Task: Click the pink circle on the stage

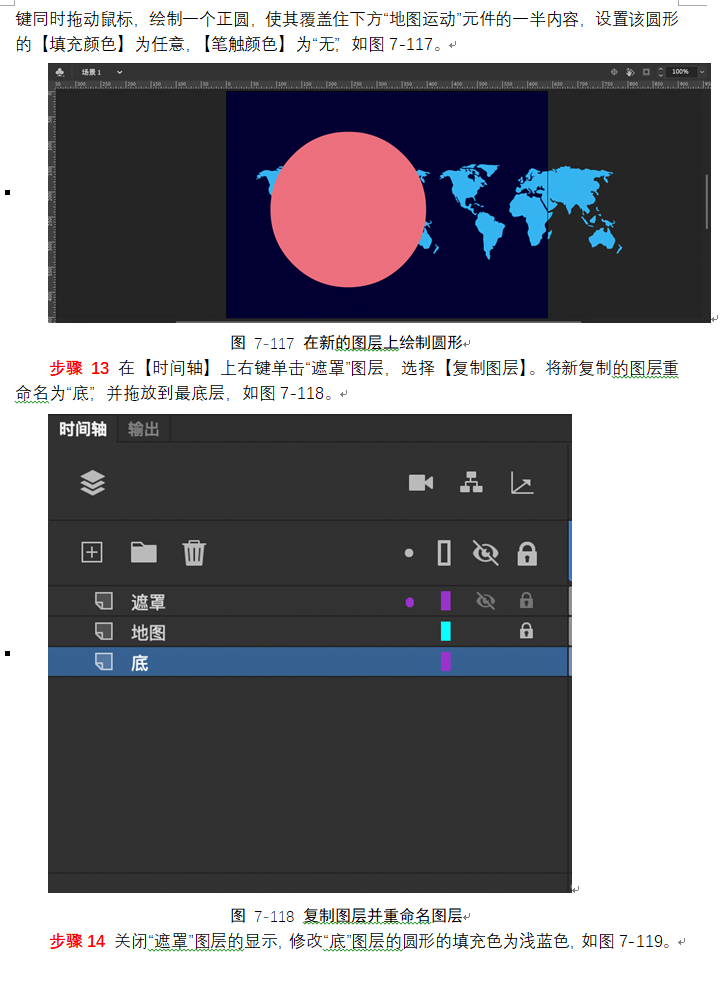Action: [348, 209]
